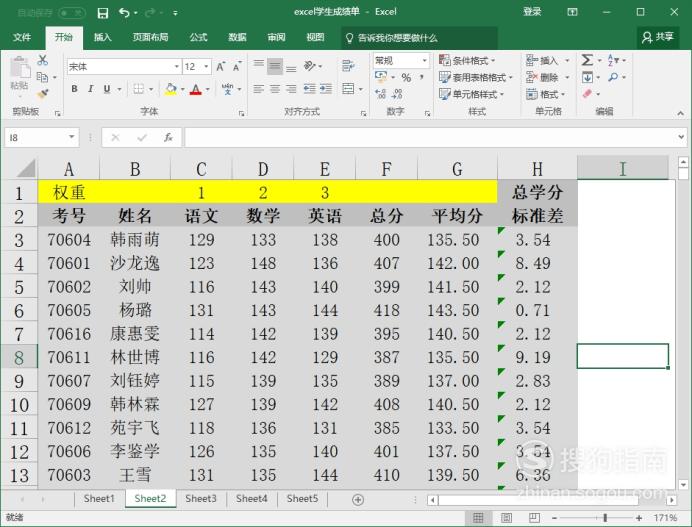Click the Delete cells button
This screenshot has height=527, width=692.
548,78
